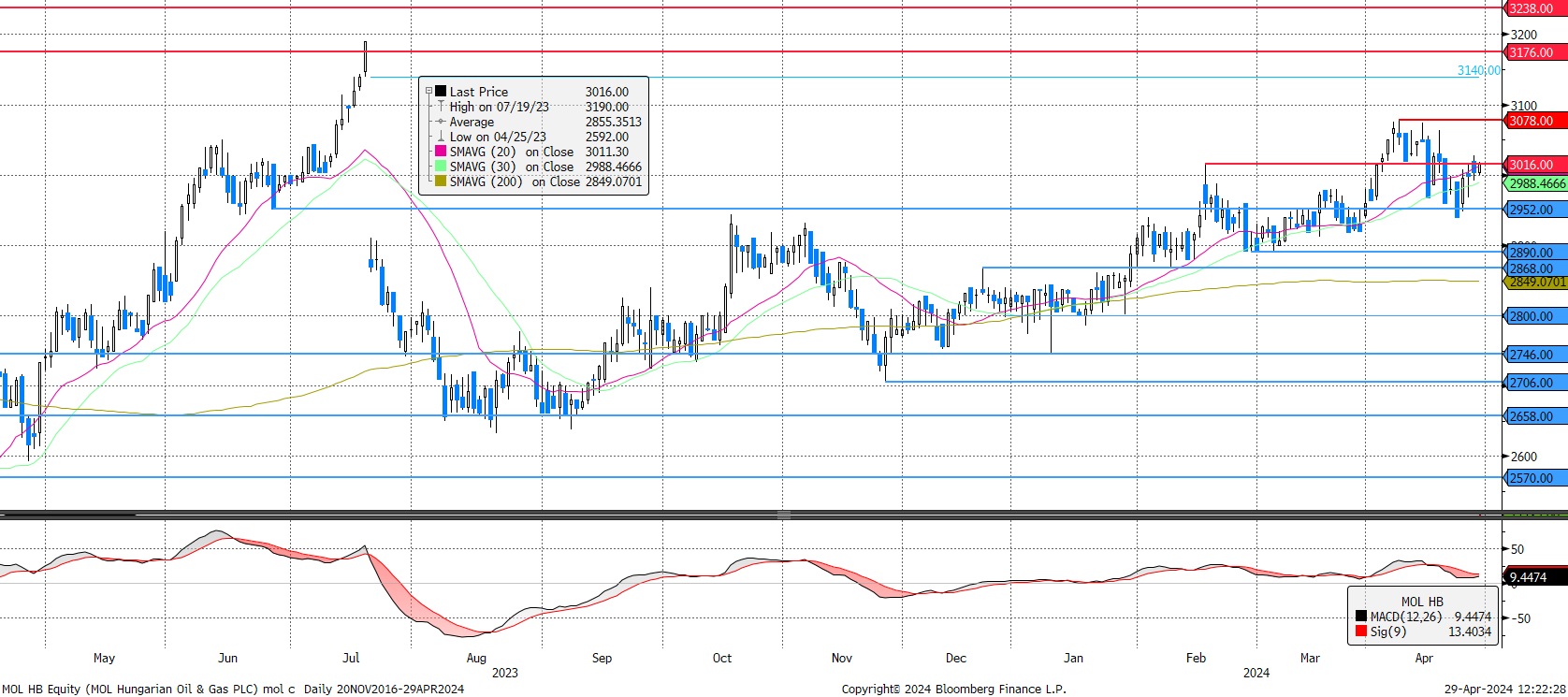This screenshot has height=697, width=1568.
Task: Click the Feb label on time axis
Action: (x=1197, y=658)
